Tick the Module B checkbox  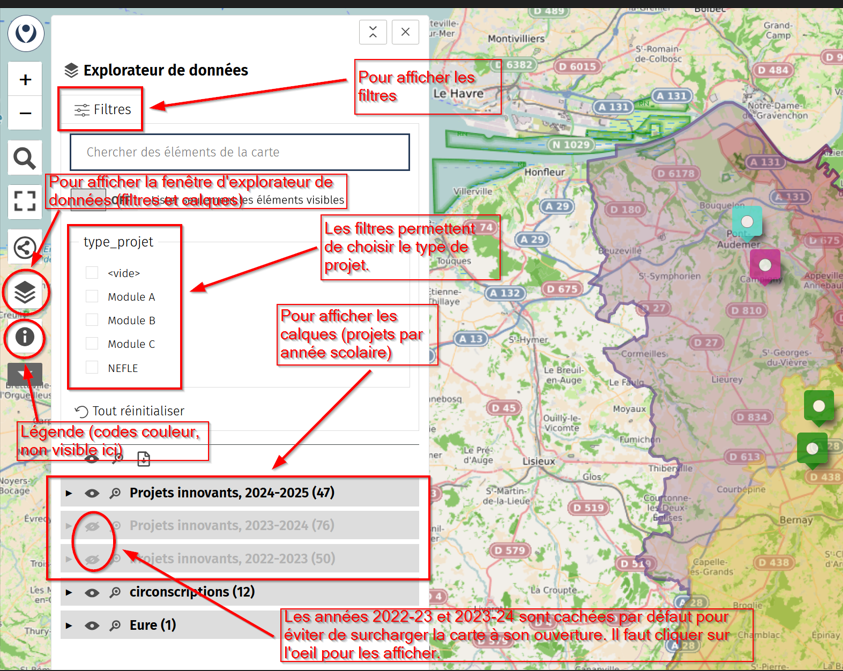coord(92,320)
